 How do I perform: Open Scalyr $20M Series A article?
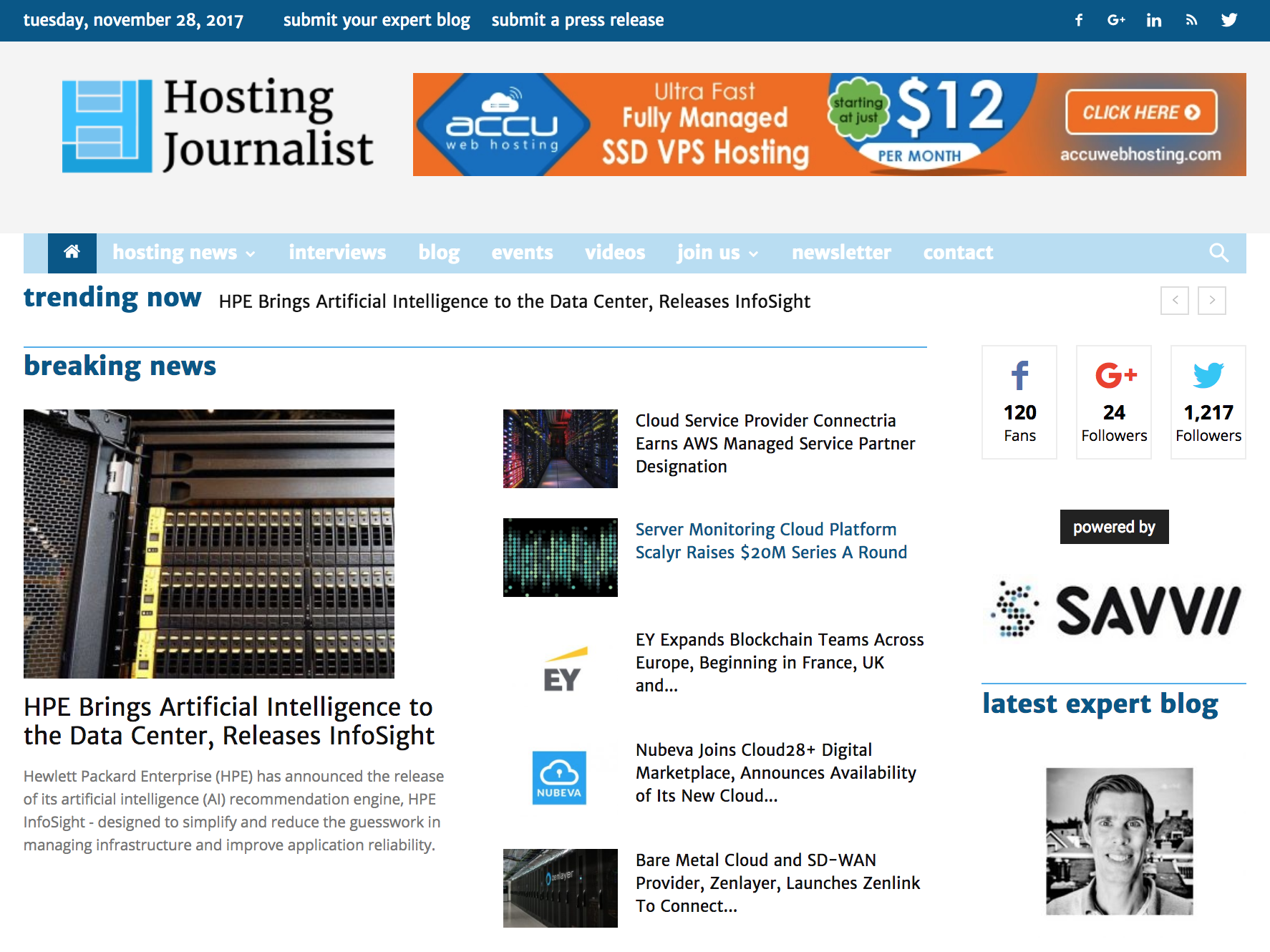pos(771,541)
